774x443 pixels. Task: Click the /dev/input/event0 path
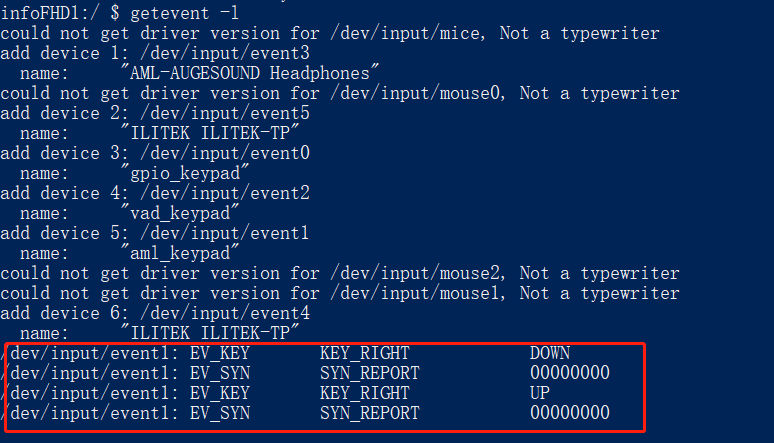(x=225, y=153)
